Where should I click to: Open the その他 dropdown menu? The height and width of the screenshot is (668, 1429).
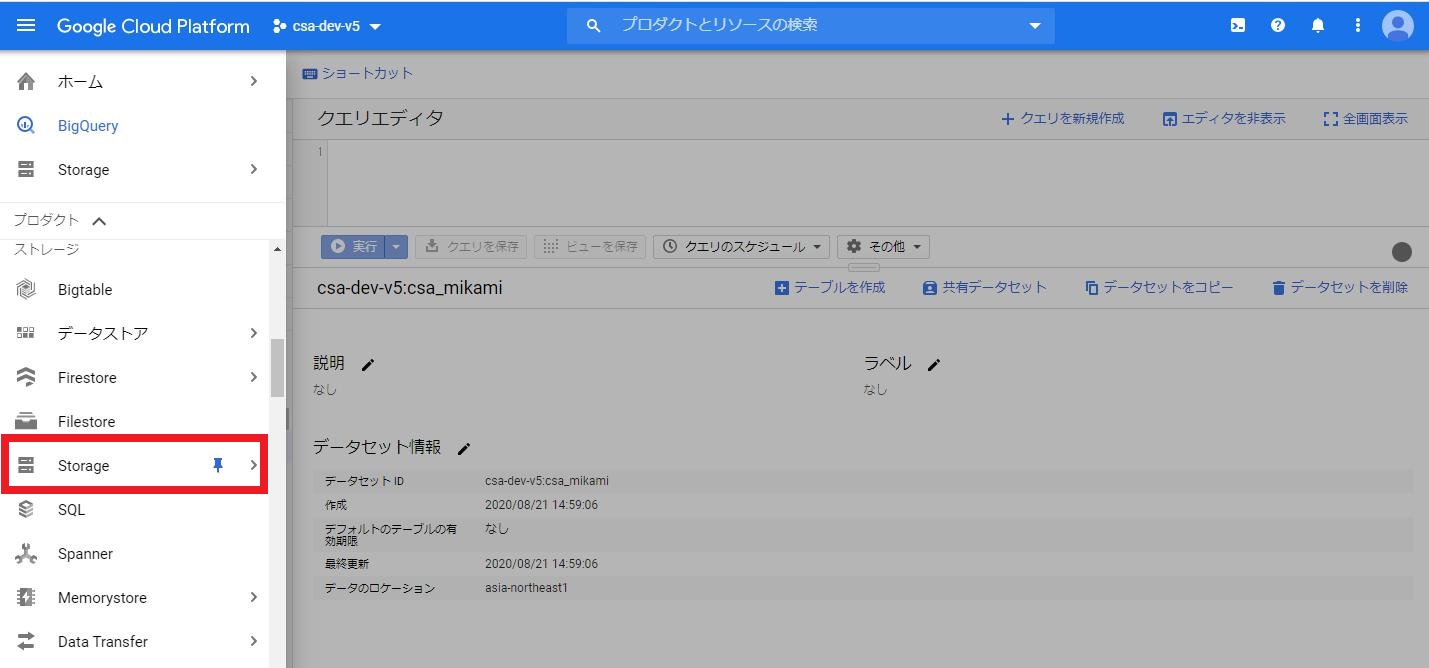click(x=882, y=246)
